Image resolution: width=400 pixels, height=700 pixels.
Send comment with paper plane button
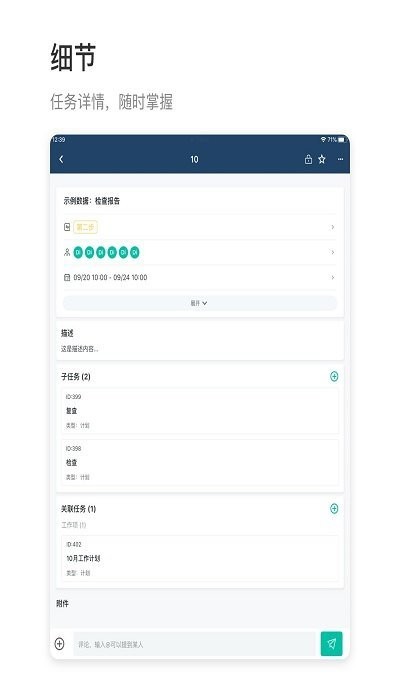[x=331, y=643]
